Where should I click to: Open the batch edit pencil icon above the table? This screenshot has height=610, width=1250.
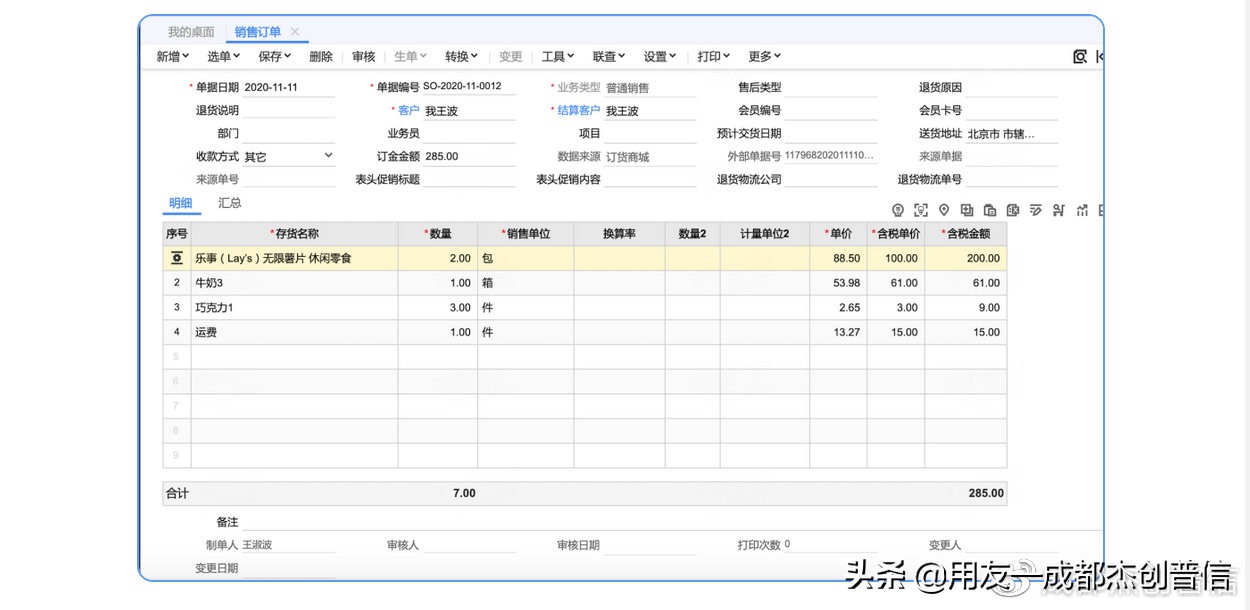click(1036, 210)
